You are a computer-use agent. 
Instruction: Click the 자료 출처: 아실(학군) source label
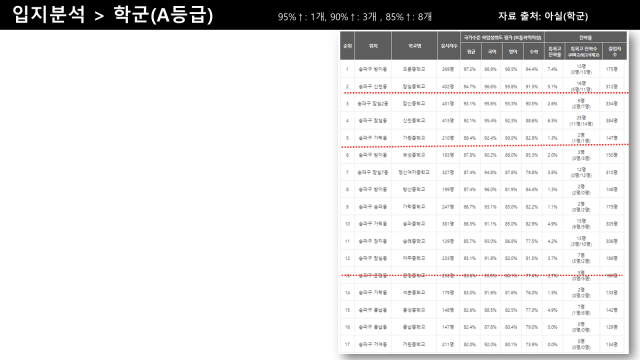(x=543, y=16)
